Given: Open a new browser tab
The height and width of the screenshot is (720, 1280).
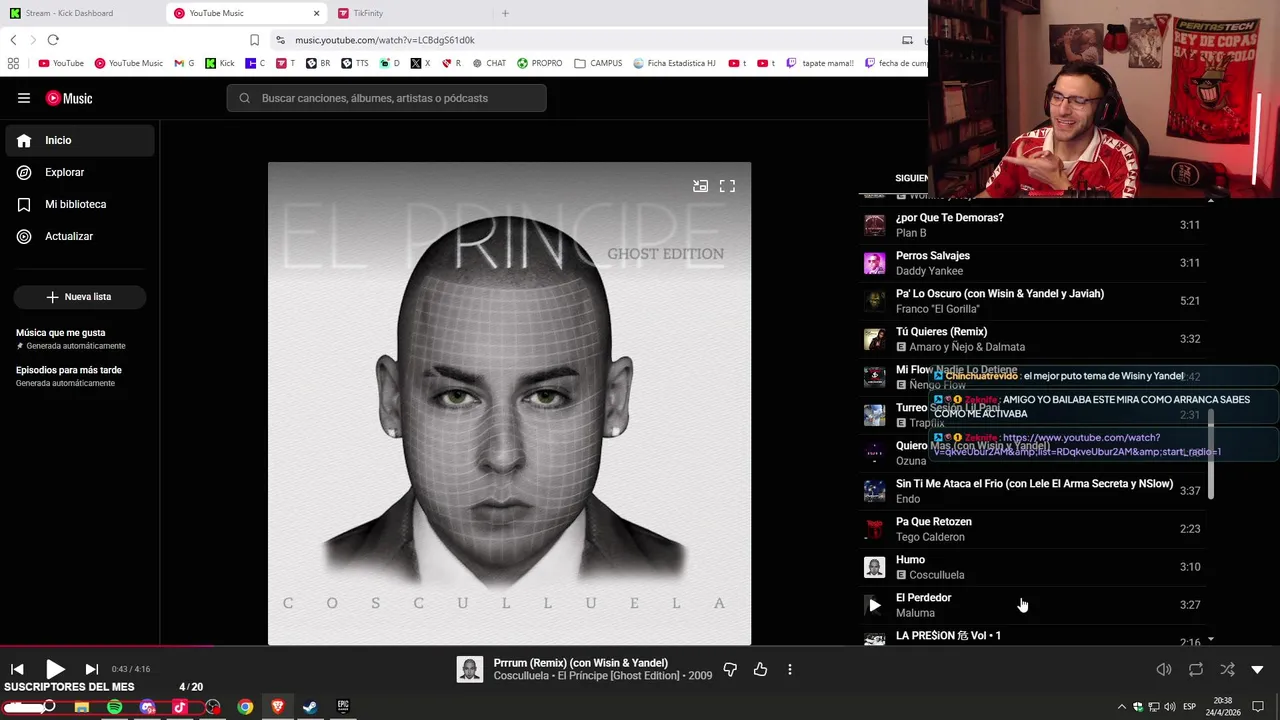Looking at the screenshot, I should click(505, 13).
